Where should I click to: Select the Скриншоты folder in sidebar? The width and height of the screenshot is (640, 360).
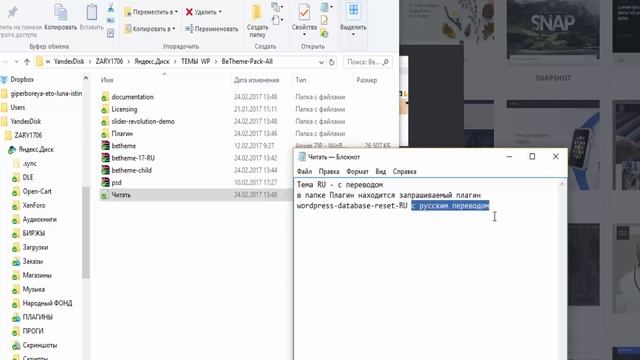(40, 345)
